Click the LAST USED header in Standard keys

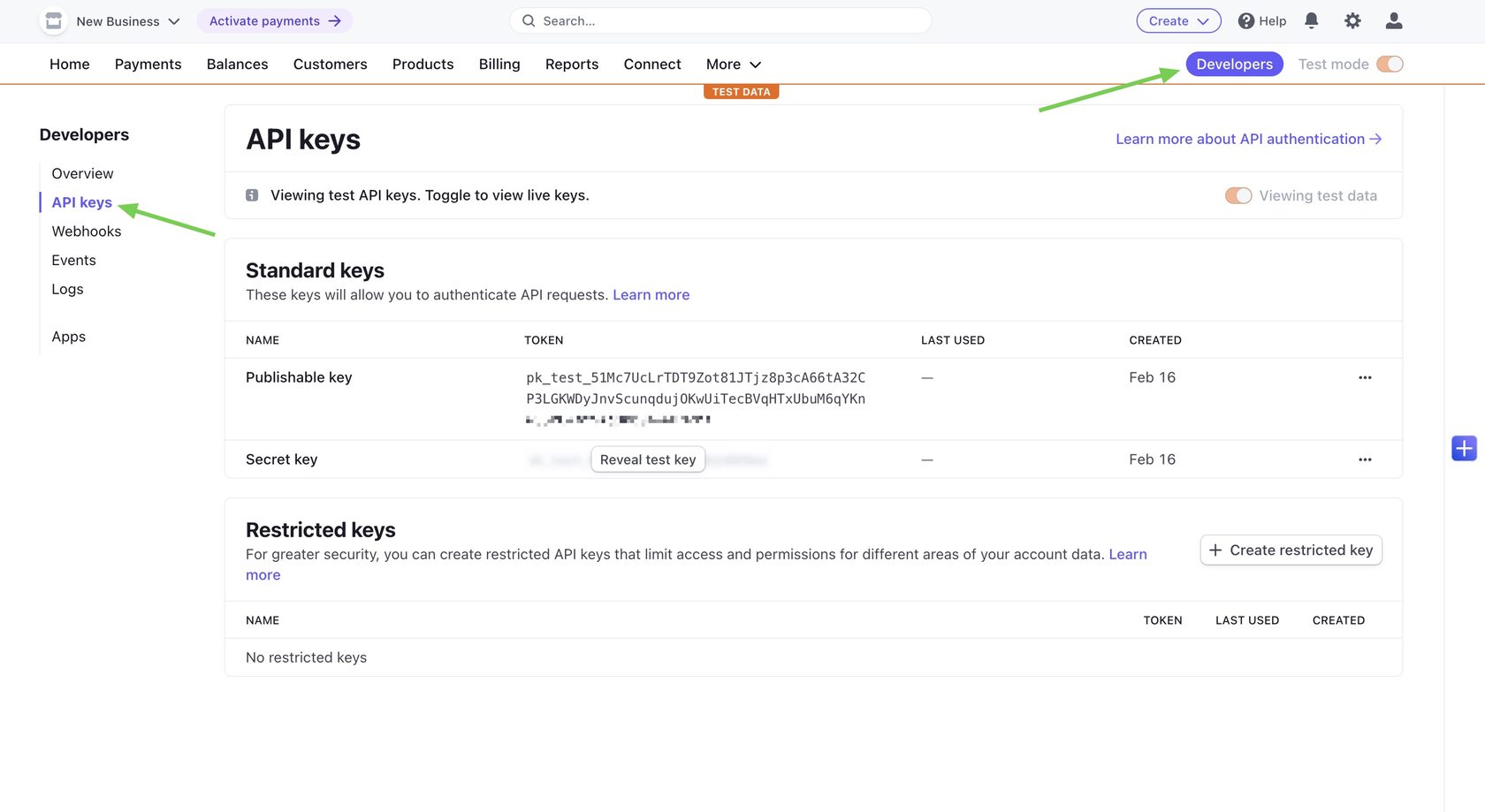pyautogui.click(x=953, y=340)
